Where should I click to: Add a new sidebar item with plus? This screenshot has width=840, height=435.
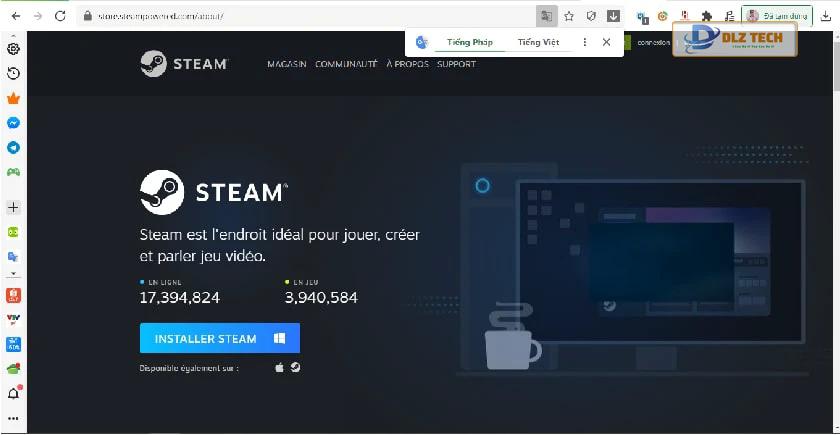(x=13, y=207)
